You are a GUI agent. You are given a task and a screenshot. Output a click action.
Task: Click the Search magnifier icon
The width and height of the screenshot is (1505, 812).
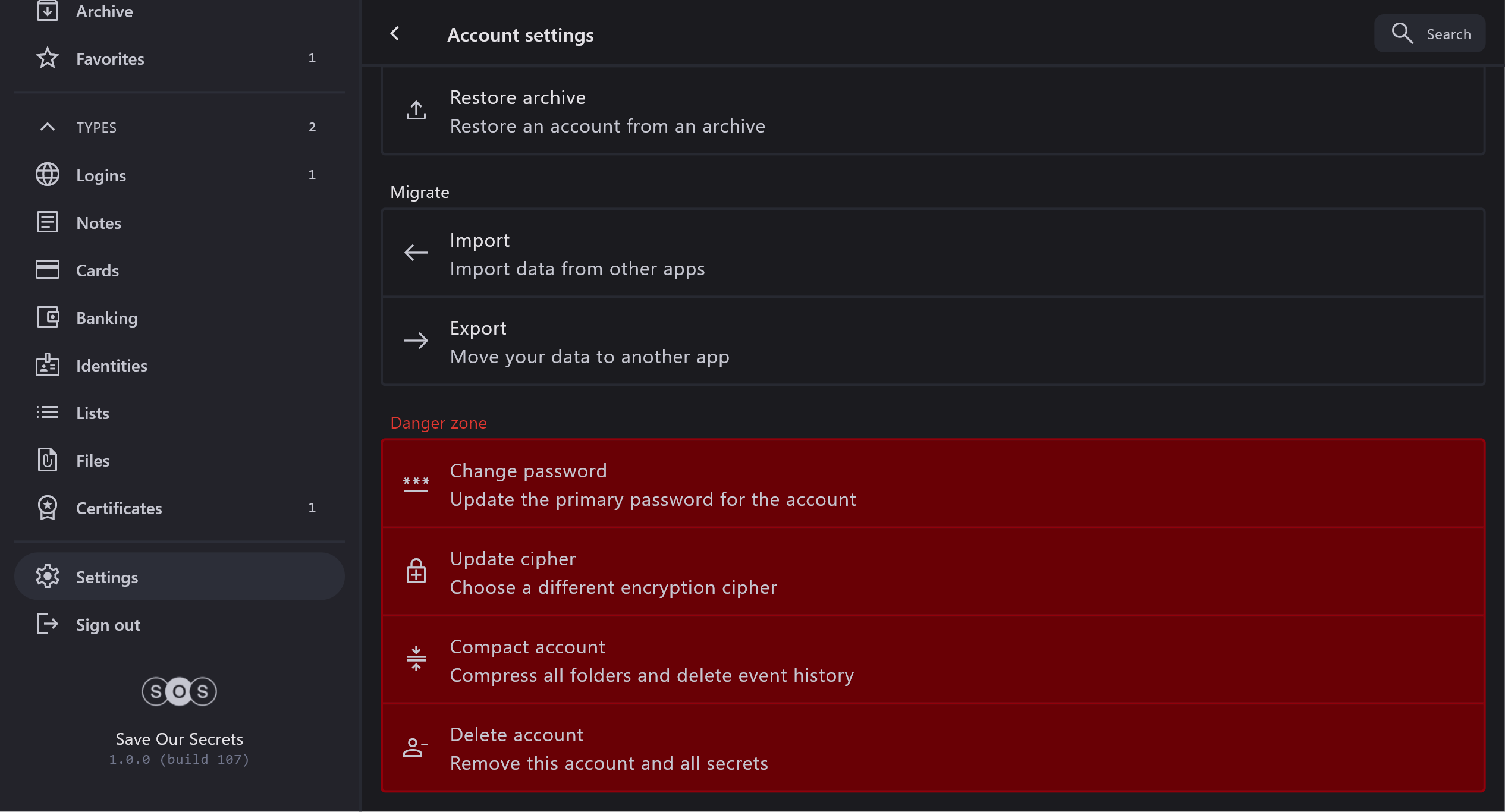pos(1402,34)
